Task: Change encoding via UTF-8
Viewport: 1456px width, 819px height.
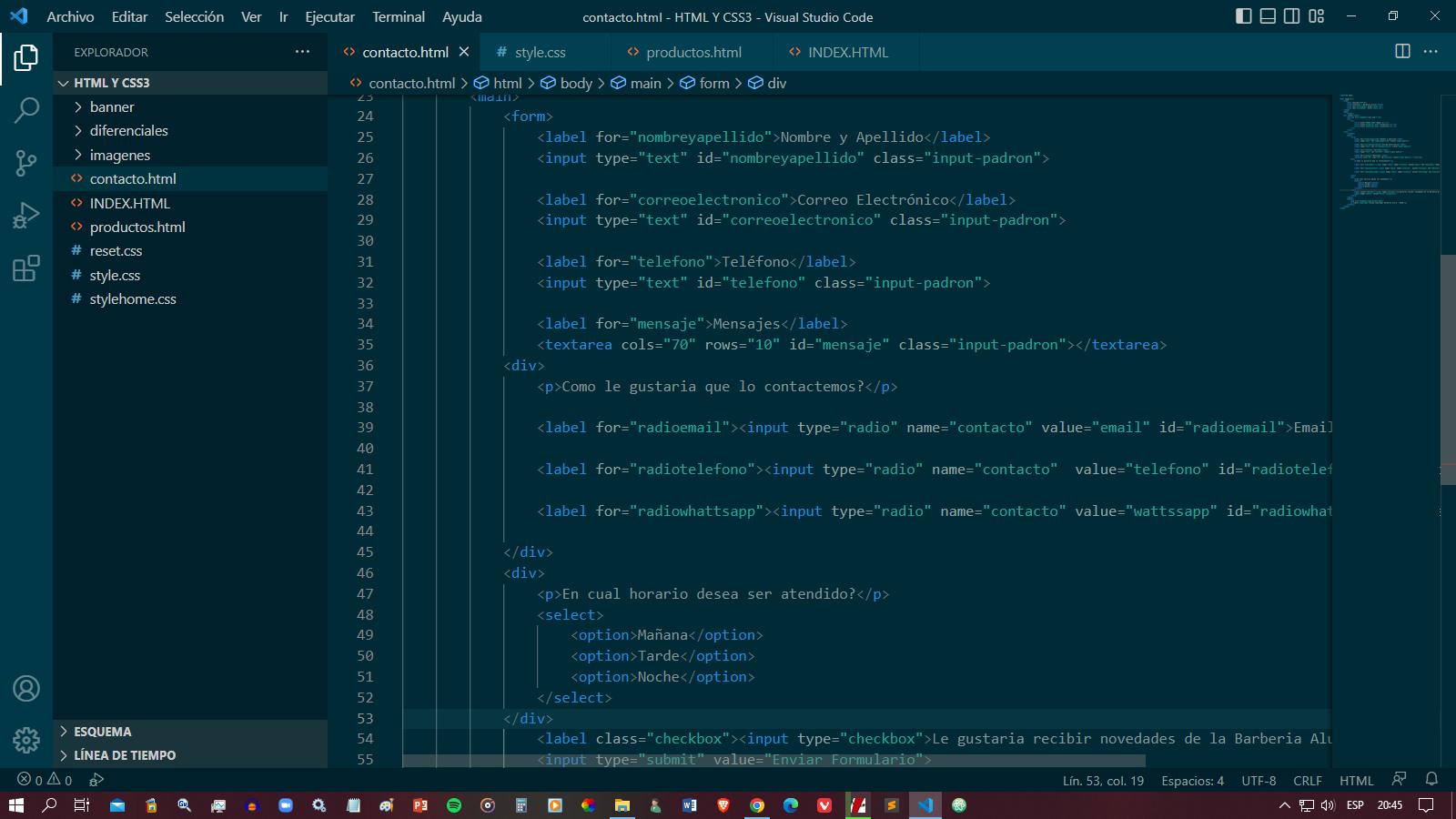Action: click(1259, 781)
